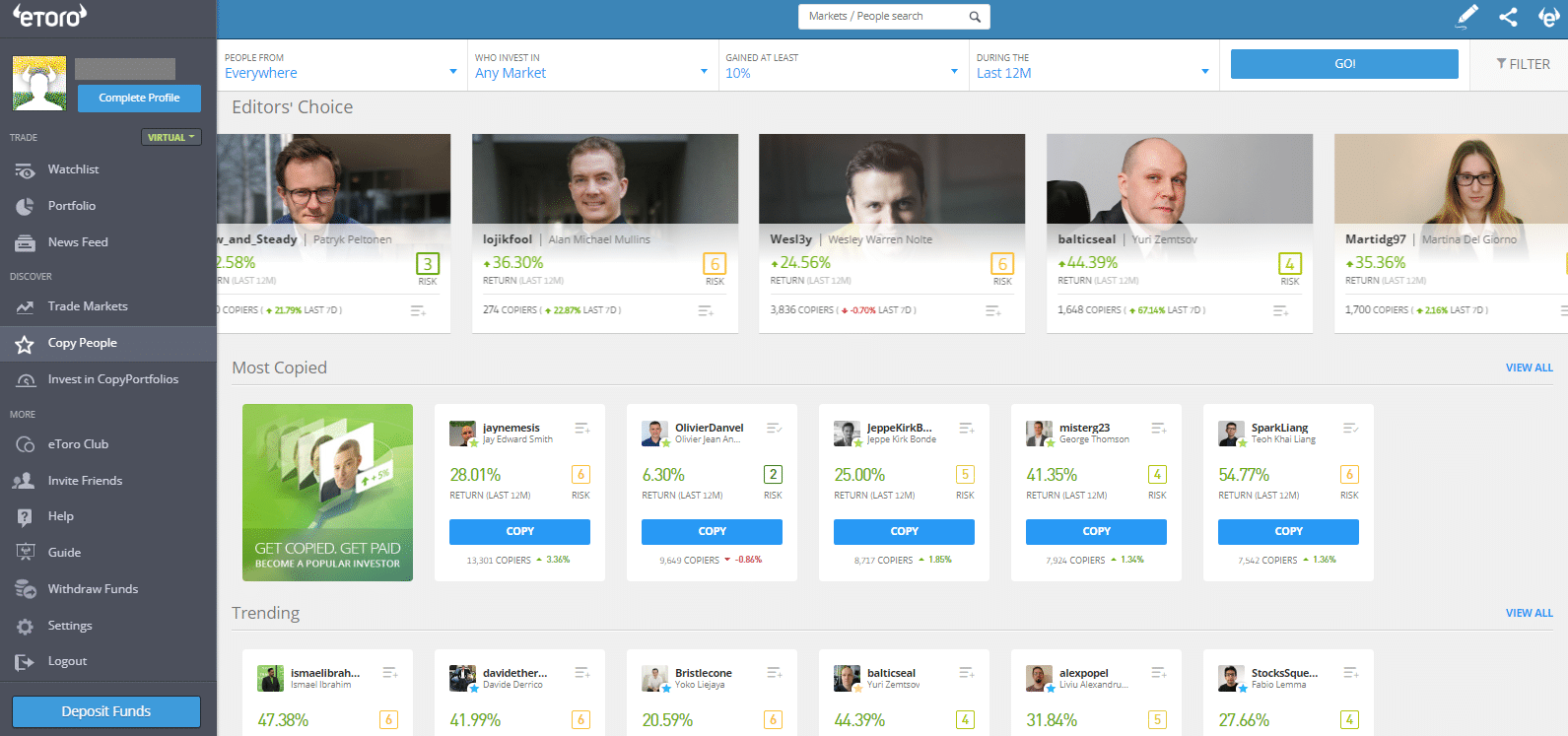Select Copy People in the sidebar
The width and height of the screenshot is (1568, 736).
[x=108, y=343]
